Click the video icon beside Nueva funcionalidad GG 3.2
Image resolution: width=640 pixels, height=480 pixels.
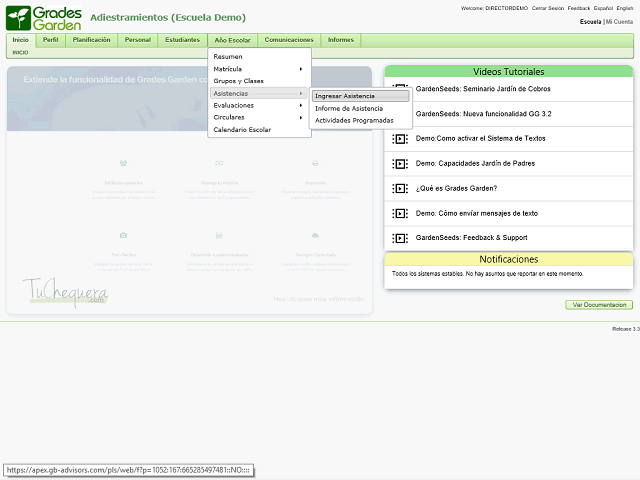(400, 114)
